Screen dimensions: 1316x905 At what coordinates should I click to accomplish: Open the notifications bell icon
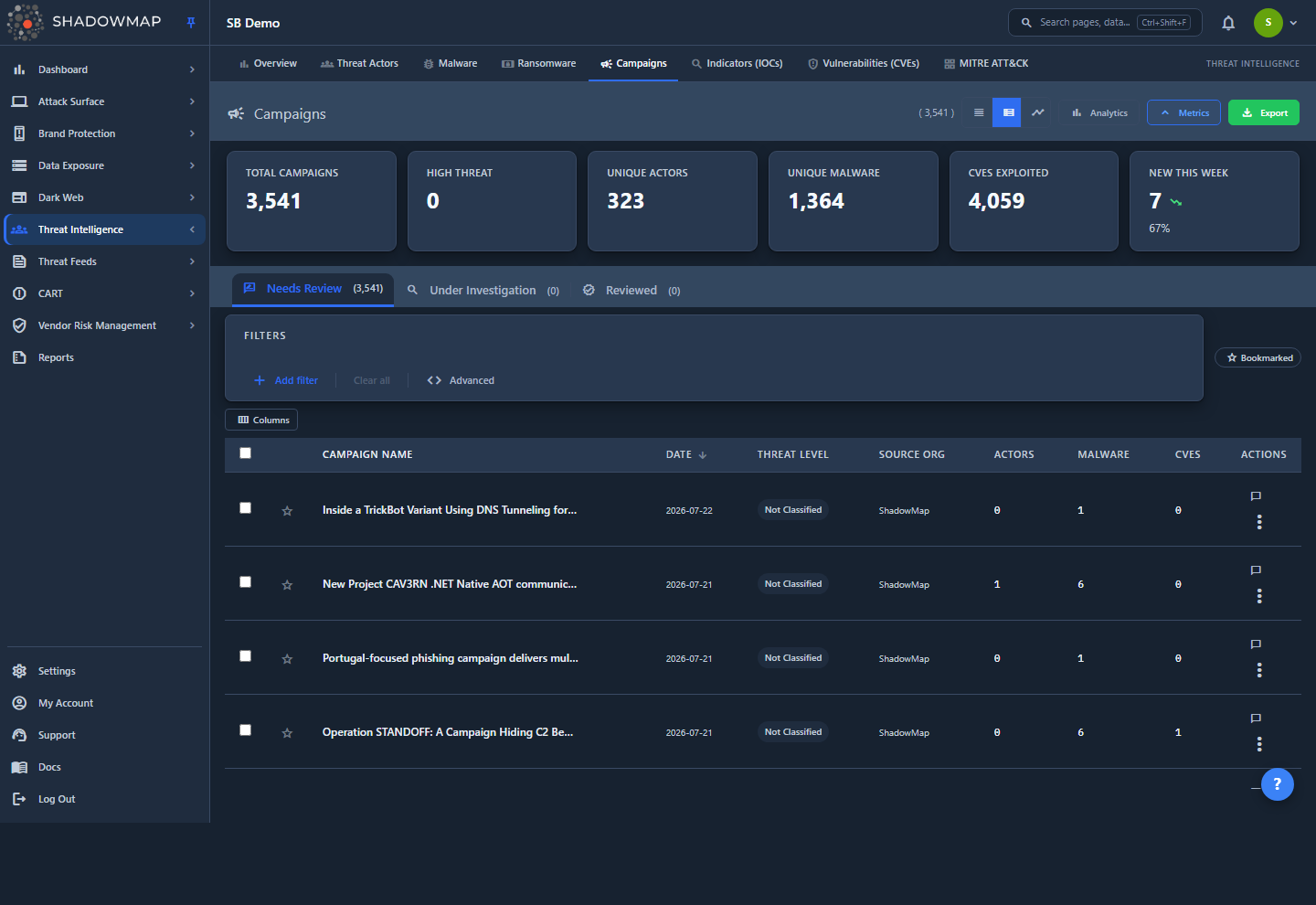1228,23
